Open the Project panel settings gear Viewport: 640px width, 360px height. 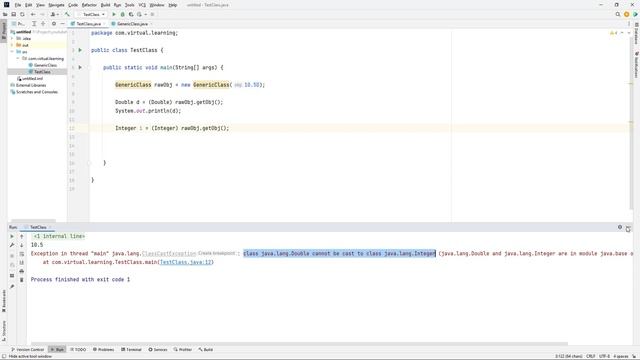point(54,24)
